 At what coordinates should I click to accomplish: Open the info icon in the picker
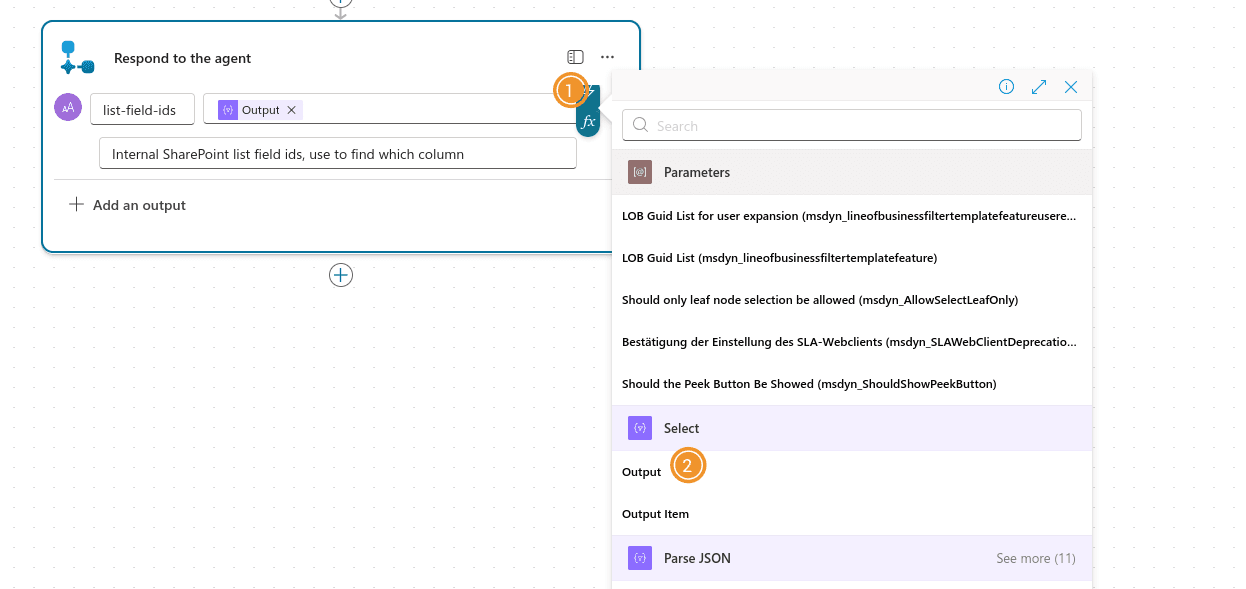pyautogui.click(x=1006, y=87)
